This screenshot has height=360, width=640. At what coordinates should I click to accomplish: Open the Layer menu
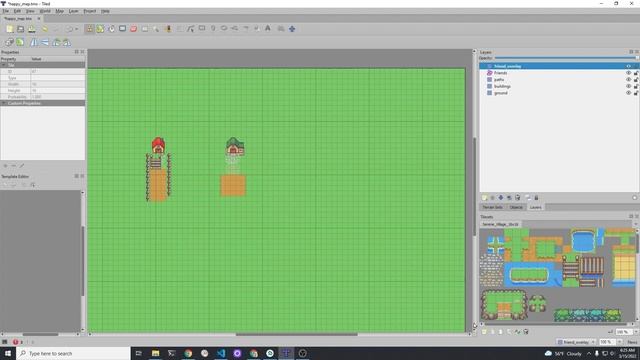point(73,11)
